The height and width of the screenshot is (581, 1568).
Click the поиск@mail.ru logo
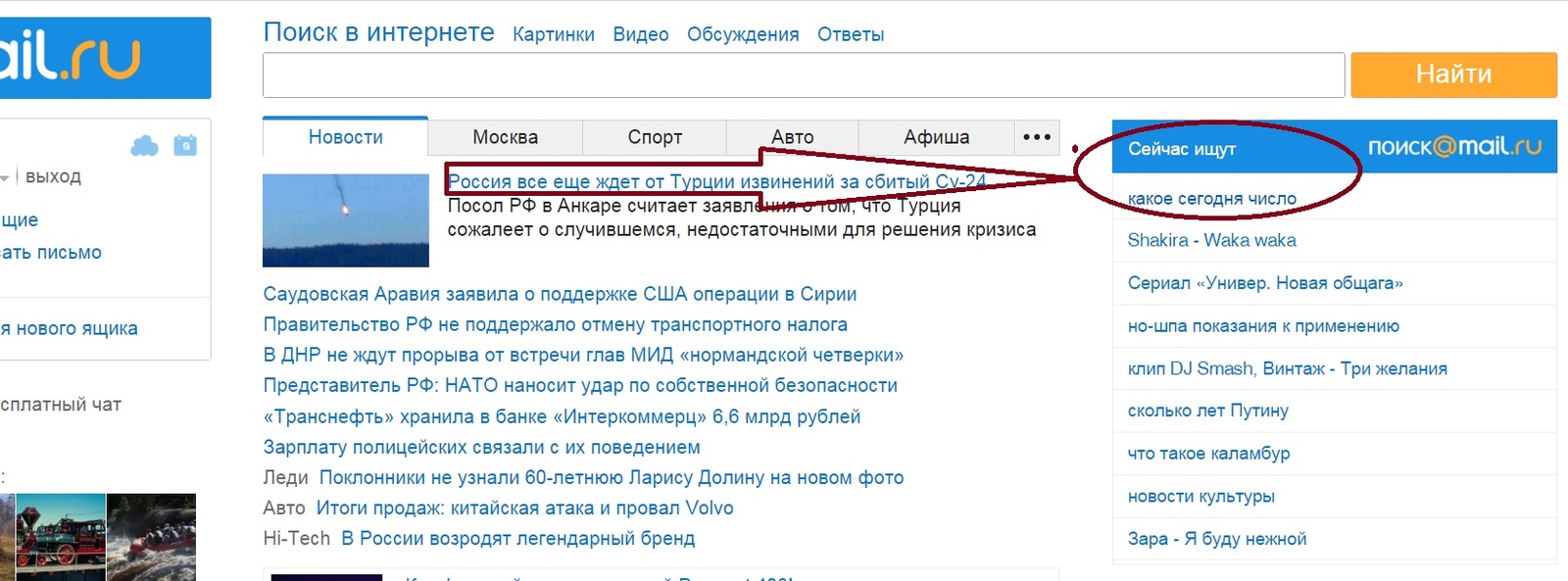[1454, 147]
